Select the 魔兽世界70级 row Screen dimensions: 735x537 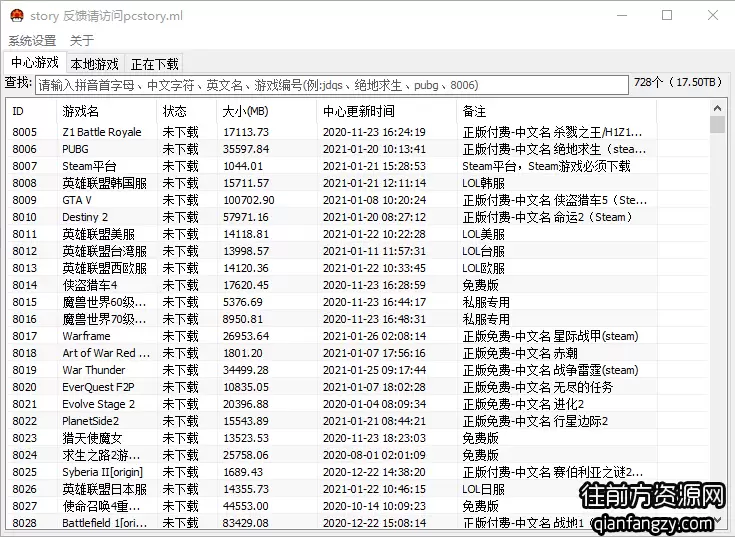tap(358, 319)
